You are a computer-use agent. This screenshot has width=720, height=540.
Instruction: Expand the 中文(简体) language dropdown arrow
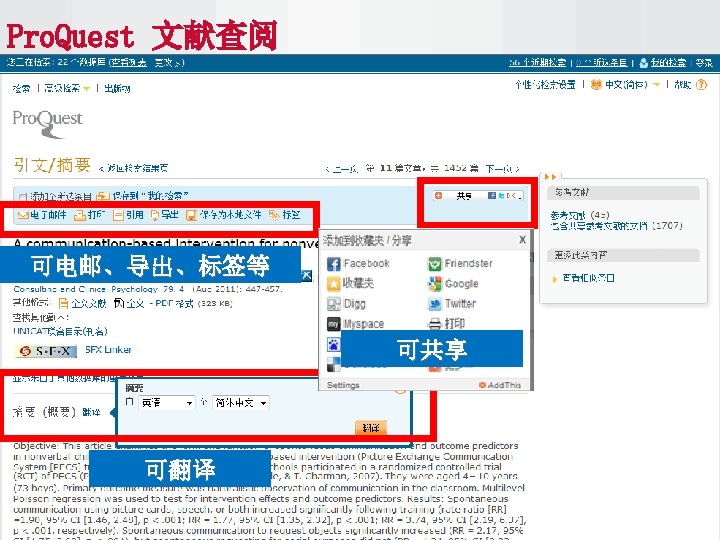click(656, 84)
